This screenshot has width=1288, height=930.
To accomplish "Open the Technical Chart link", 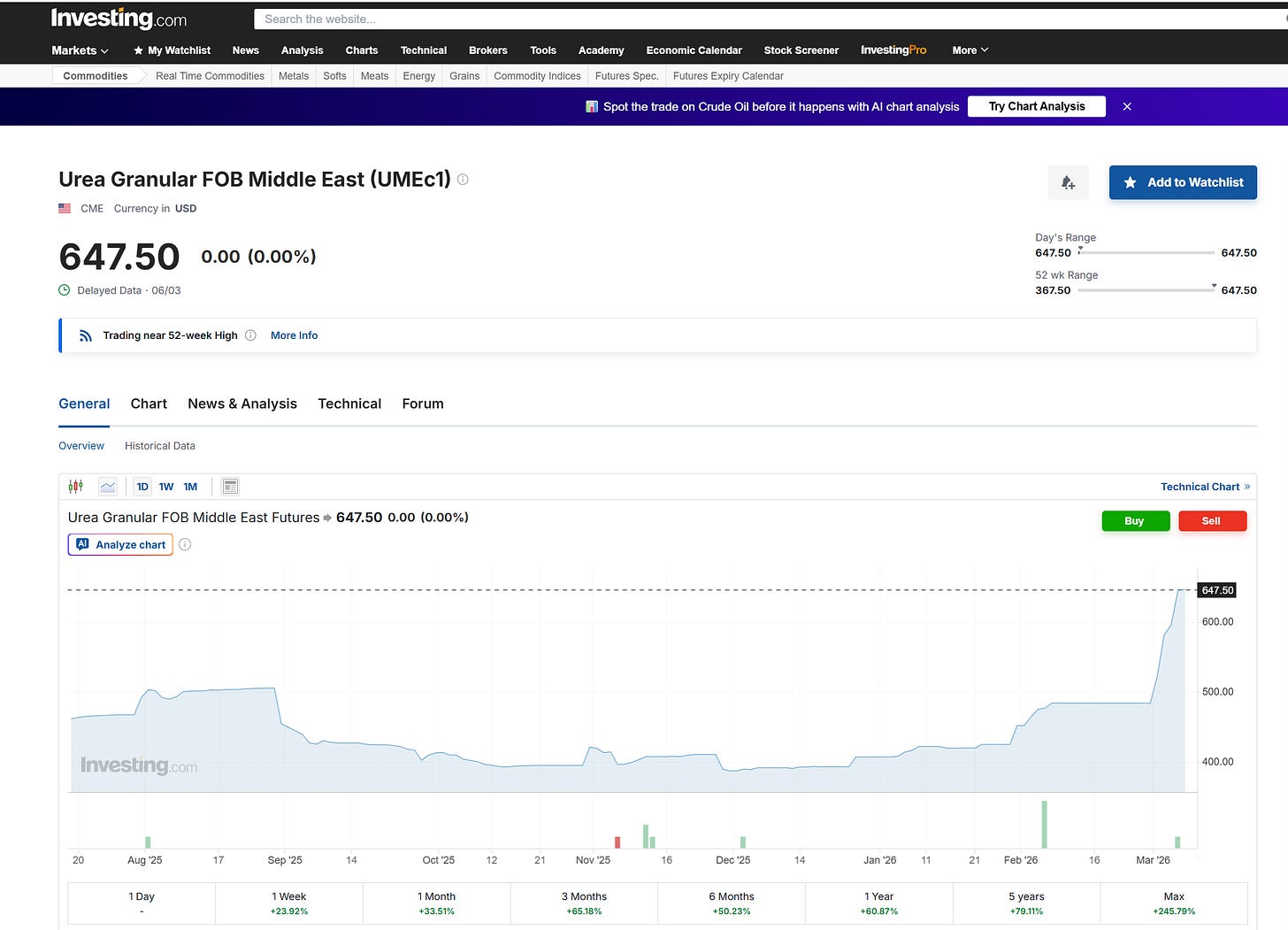I will (x=1205, y=487).
